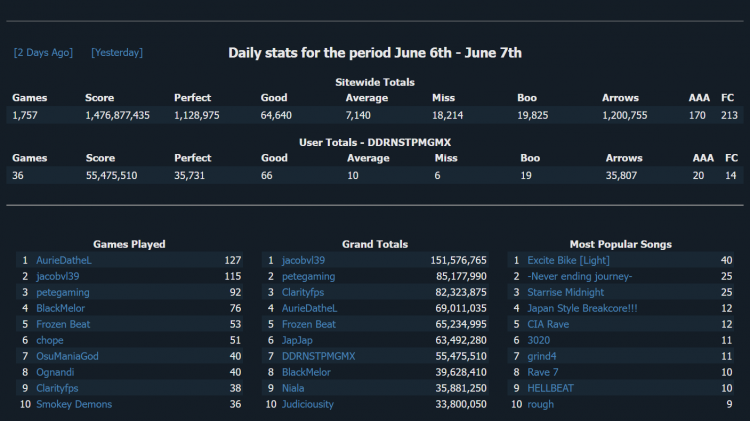View BlackMelor in Games Played list
The width and height of the screenshot is (750, 421).
coord(60,308)
